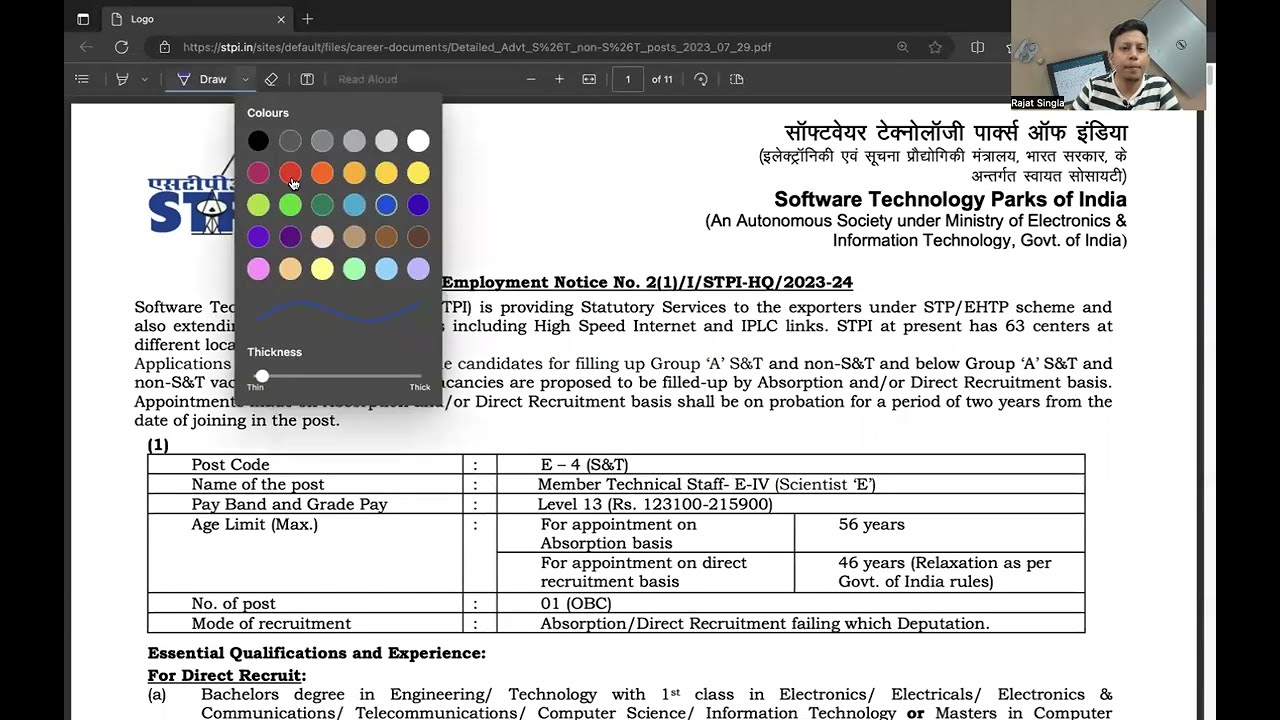This screenshot has height=720, width=1280.
Task: Zoom in on the PDF with plus
Action: (559, 79)
